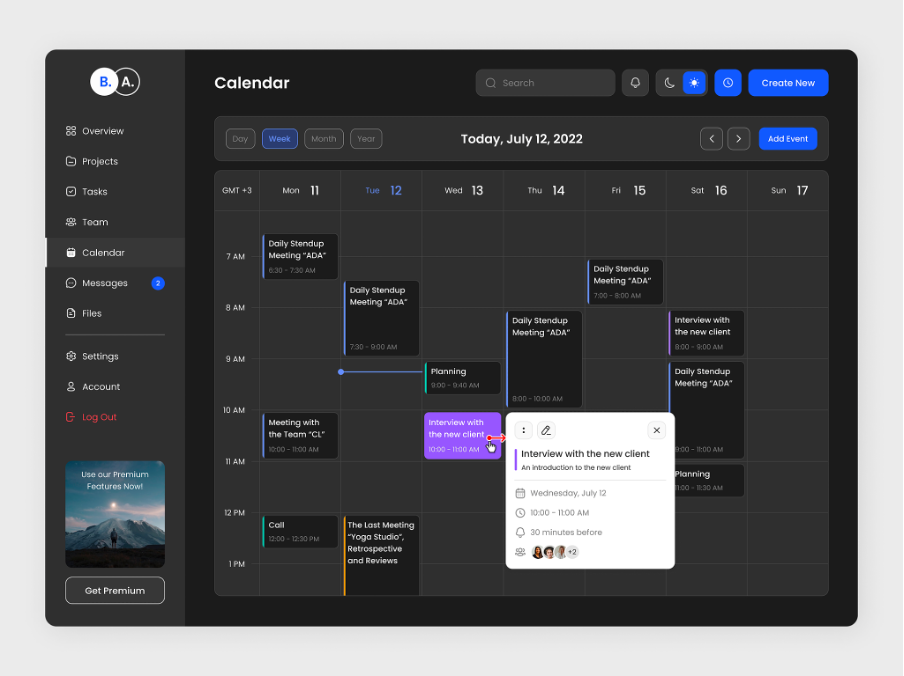Click the Add Event button
904x676 pixels.
(x=788, y=139)
